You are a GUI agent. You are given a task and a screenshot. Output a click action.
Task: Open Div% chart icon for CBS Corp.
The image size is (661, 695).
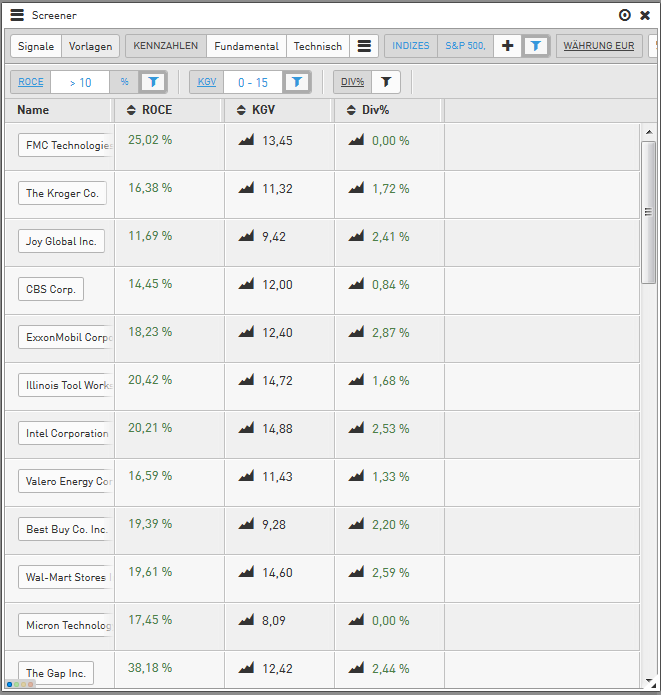[356, 283]
